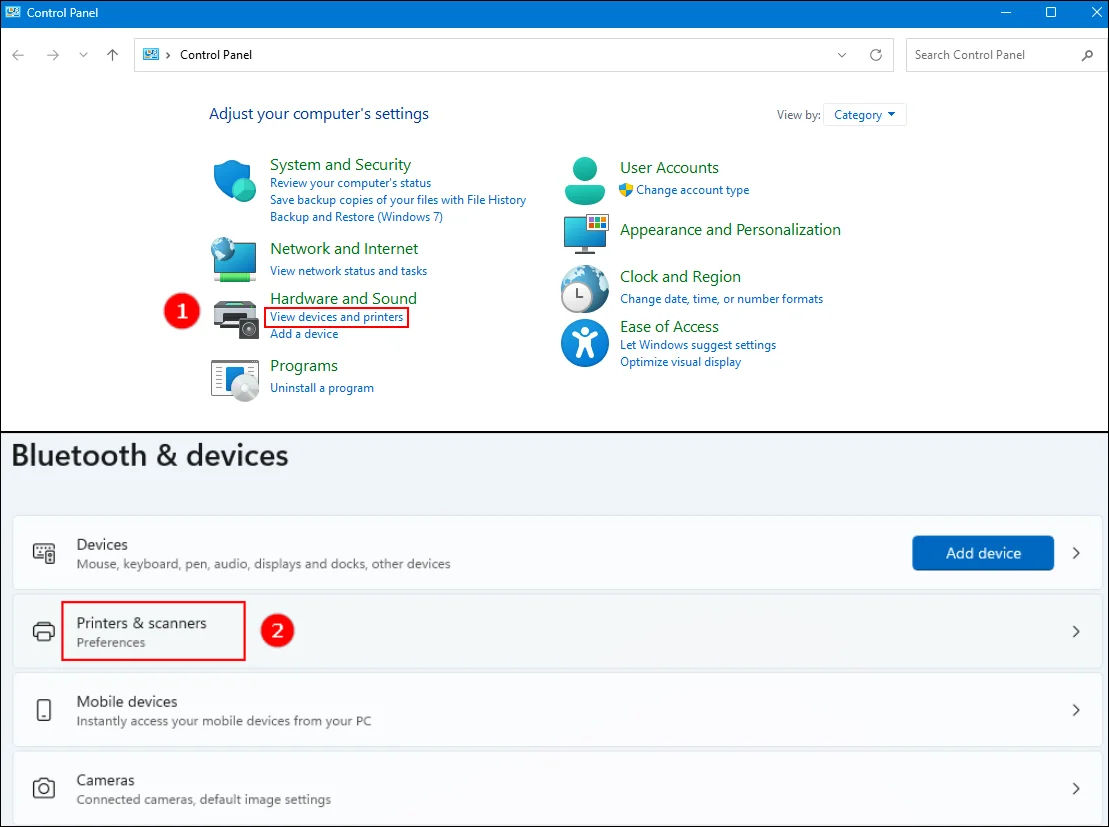1109x827 pixels.
Task: Open Backup and Restore (Windows 7)
Action: coord(356,217)
